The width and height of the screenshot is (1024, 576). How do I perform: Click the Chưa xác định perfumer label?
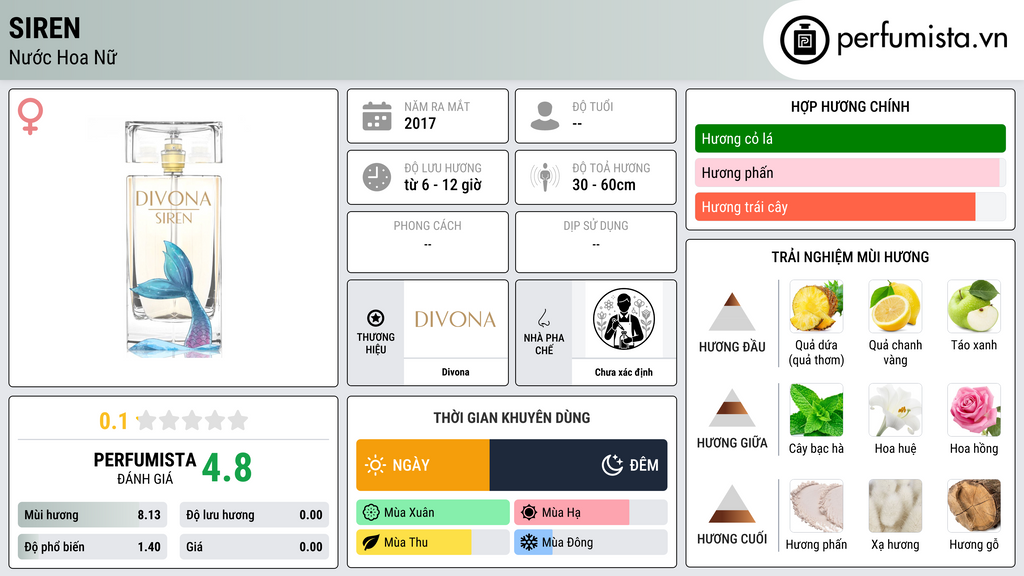624,372
